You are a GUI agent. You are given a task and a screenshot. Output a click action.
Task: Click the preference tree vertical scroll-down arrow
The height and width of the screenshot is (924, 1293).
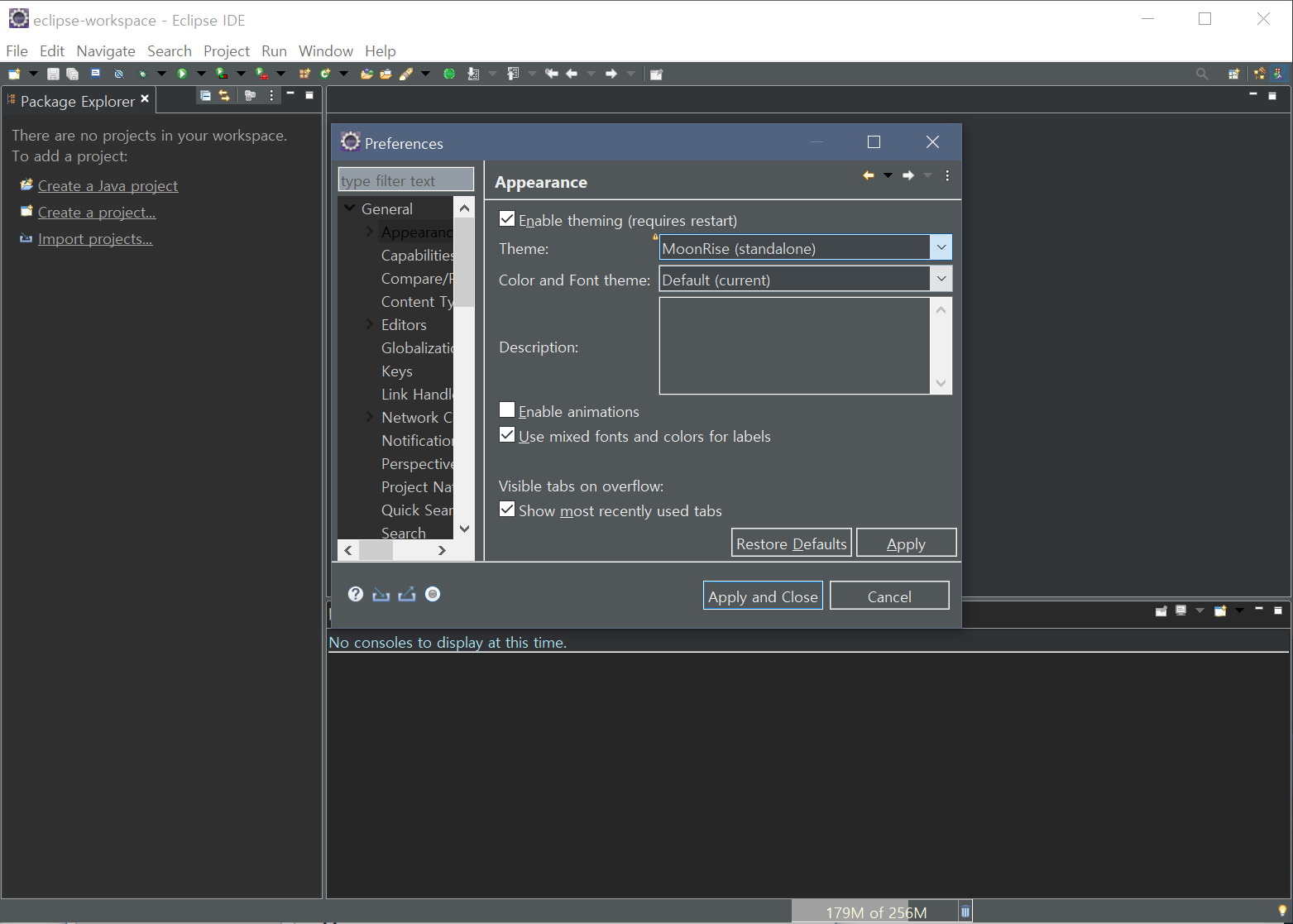[x=465, y=529]
